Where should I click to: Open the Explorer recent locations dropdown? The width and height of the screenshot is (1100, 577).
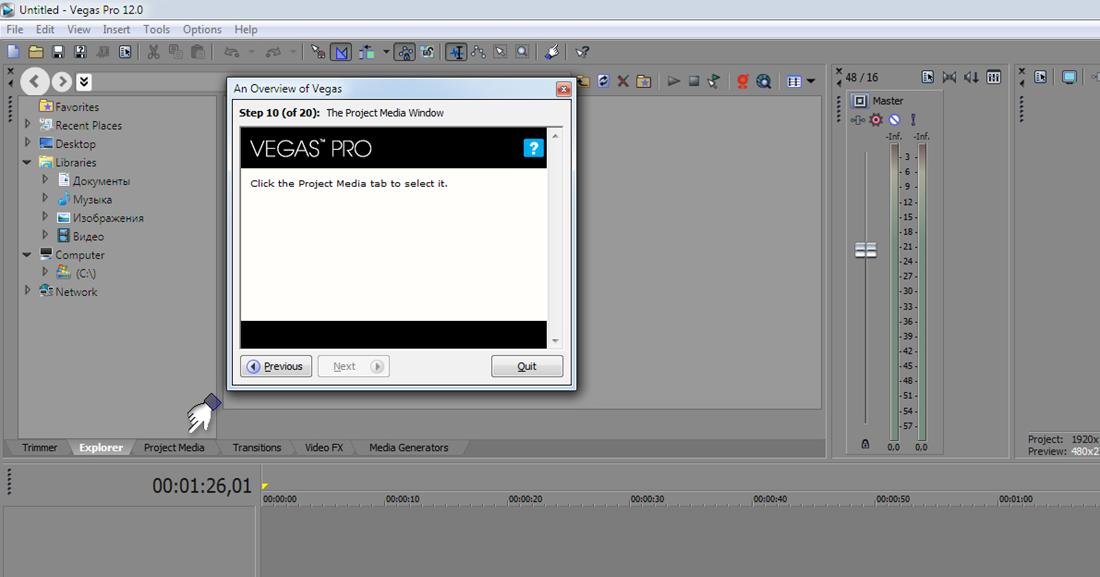tap(84, 82)
